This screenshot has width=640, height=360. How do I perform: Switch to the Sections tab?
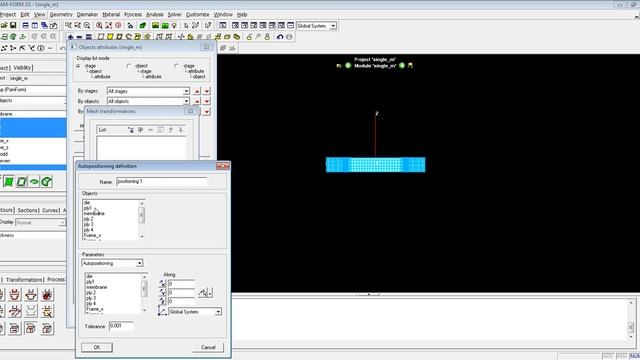[27, 210]
